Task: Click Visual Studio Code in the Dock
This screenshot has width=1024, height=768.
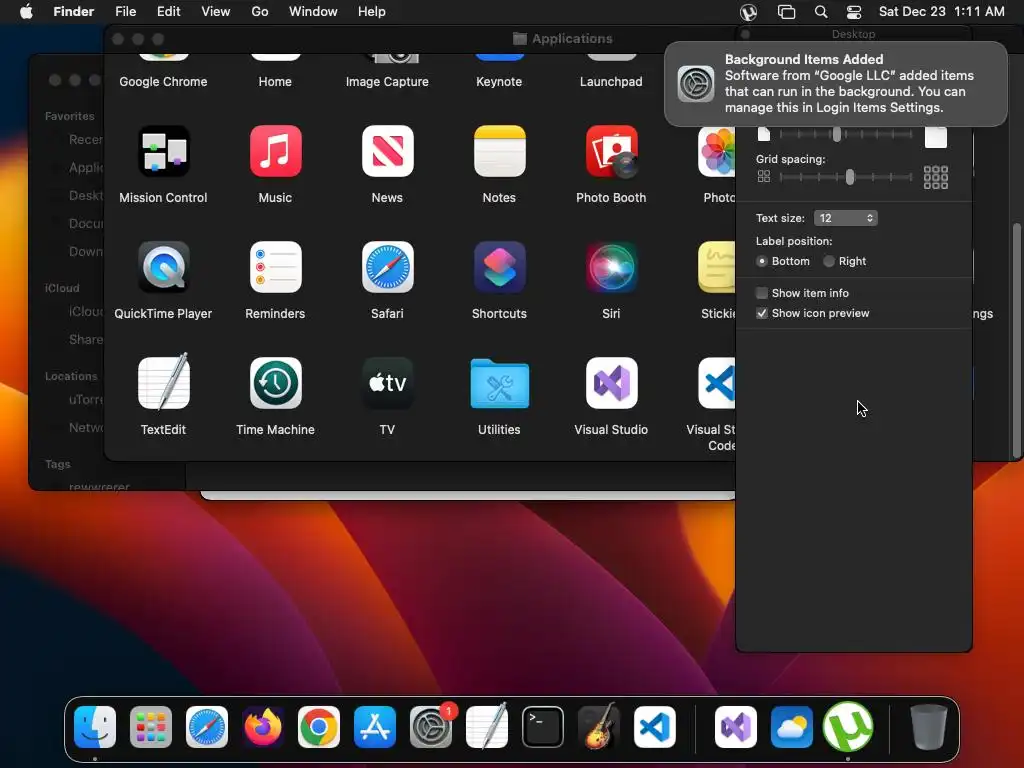Action: tap(655, 727)
